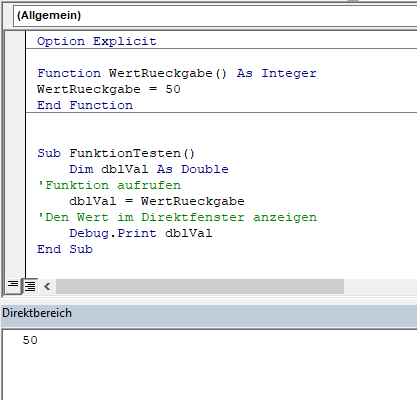Click margin indicator bar beside 'Sub FunktionTesten()'
This screenshot has height=400, width=417.
[15, 153]
